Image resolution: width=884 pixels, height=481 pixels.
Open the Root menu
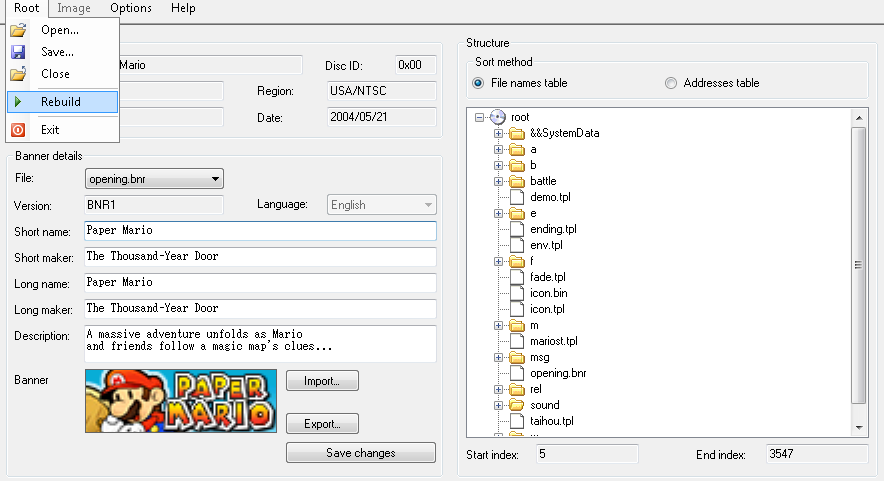(26, 8)
